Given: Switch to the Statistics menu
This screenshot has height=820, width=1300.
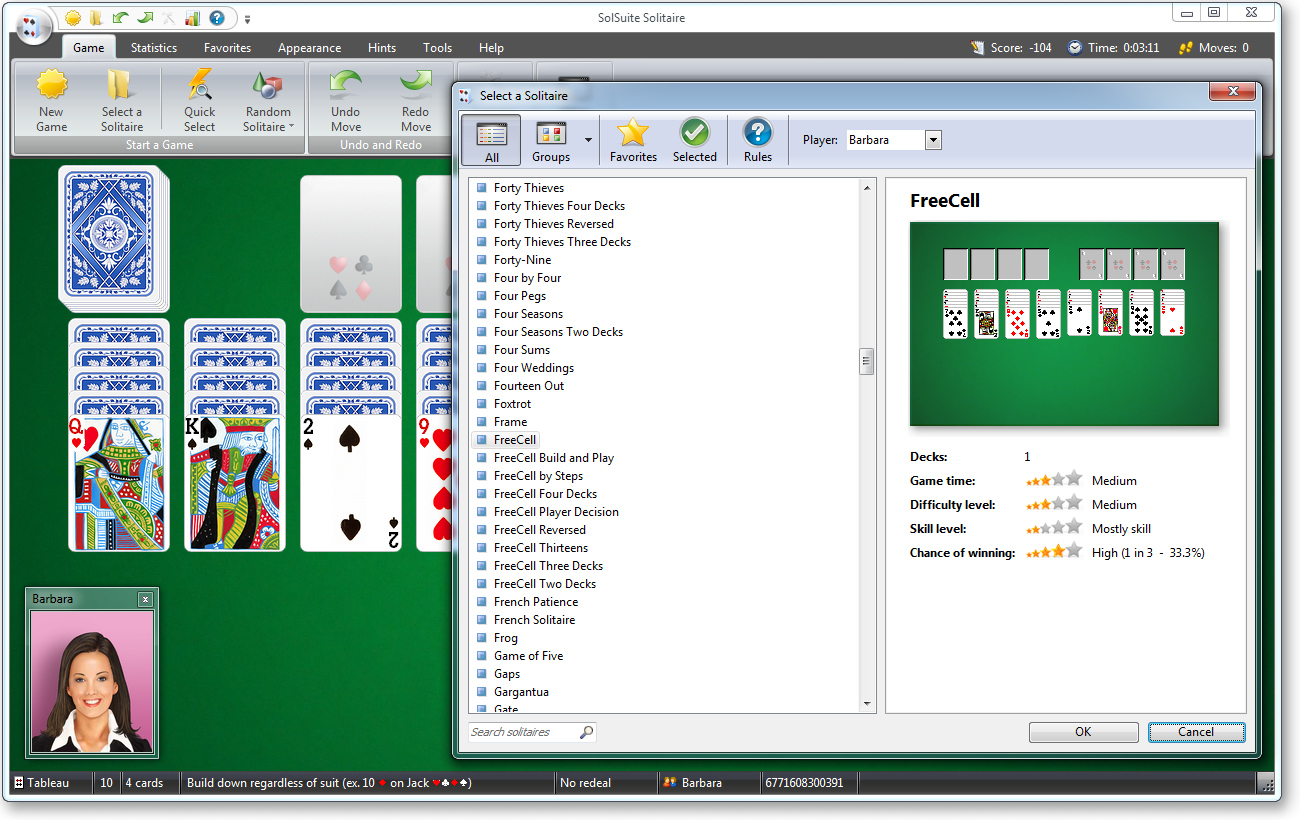Looking at the screenshot, I should [153, 47].
